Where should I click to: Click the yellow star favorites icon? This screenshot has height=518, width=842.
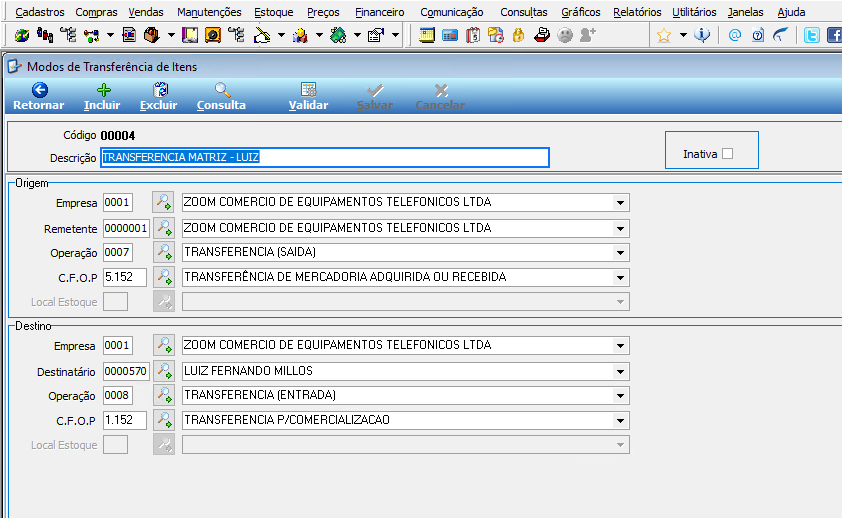point(664,35)
